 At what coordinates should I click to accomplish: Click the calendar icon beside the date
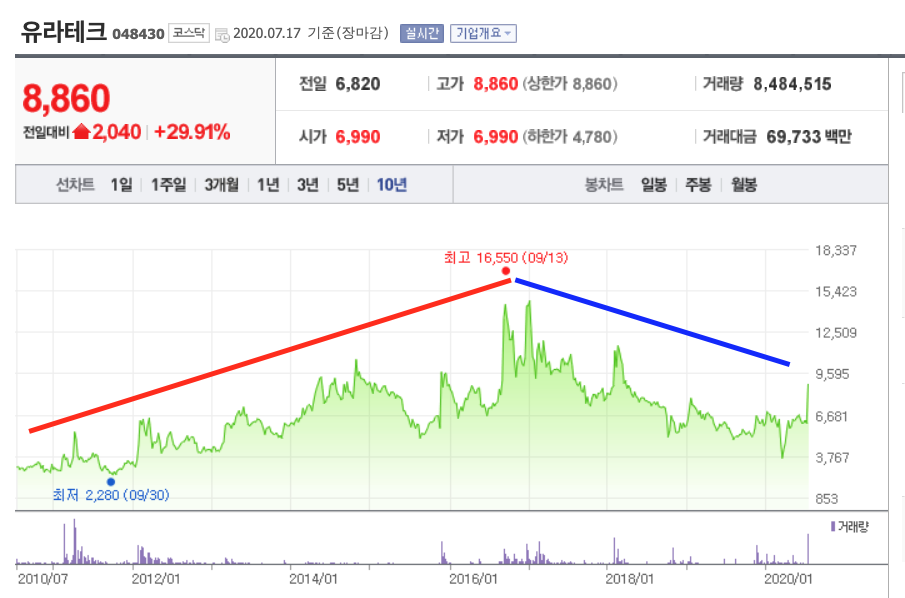pos(222,35)
